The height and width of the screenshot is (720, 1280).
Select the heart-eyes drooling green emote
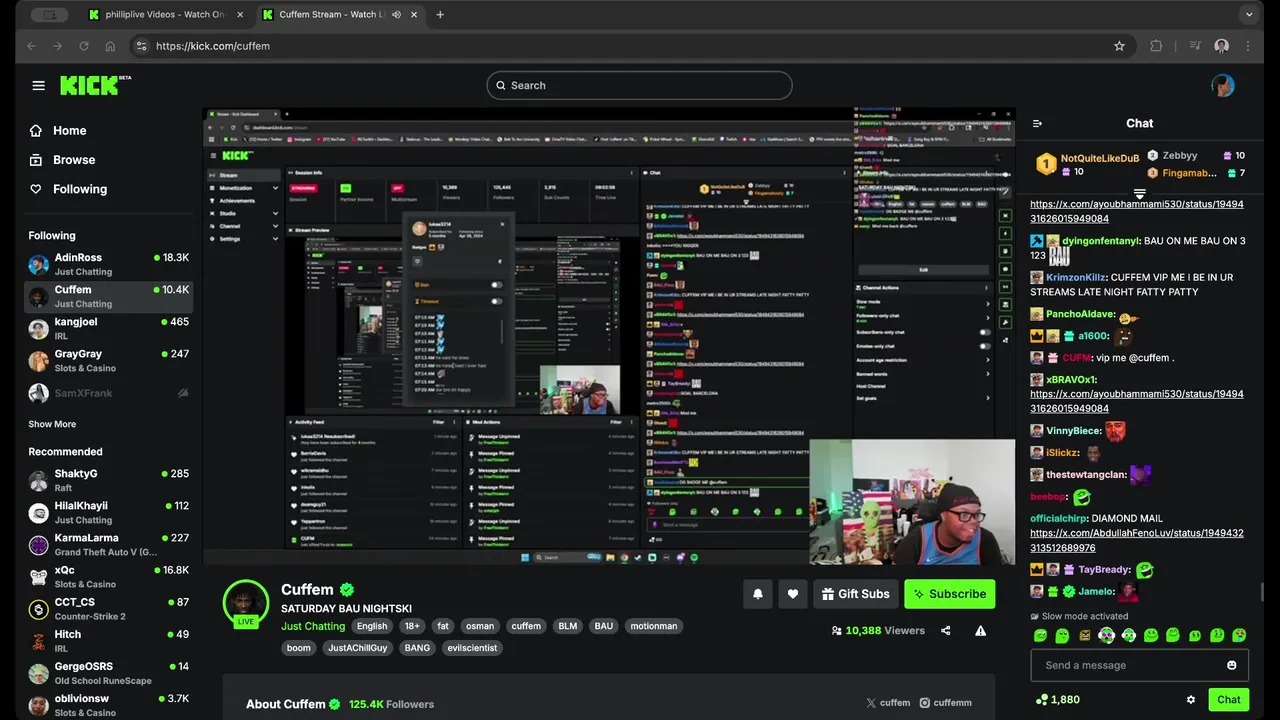(1239, 635)
